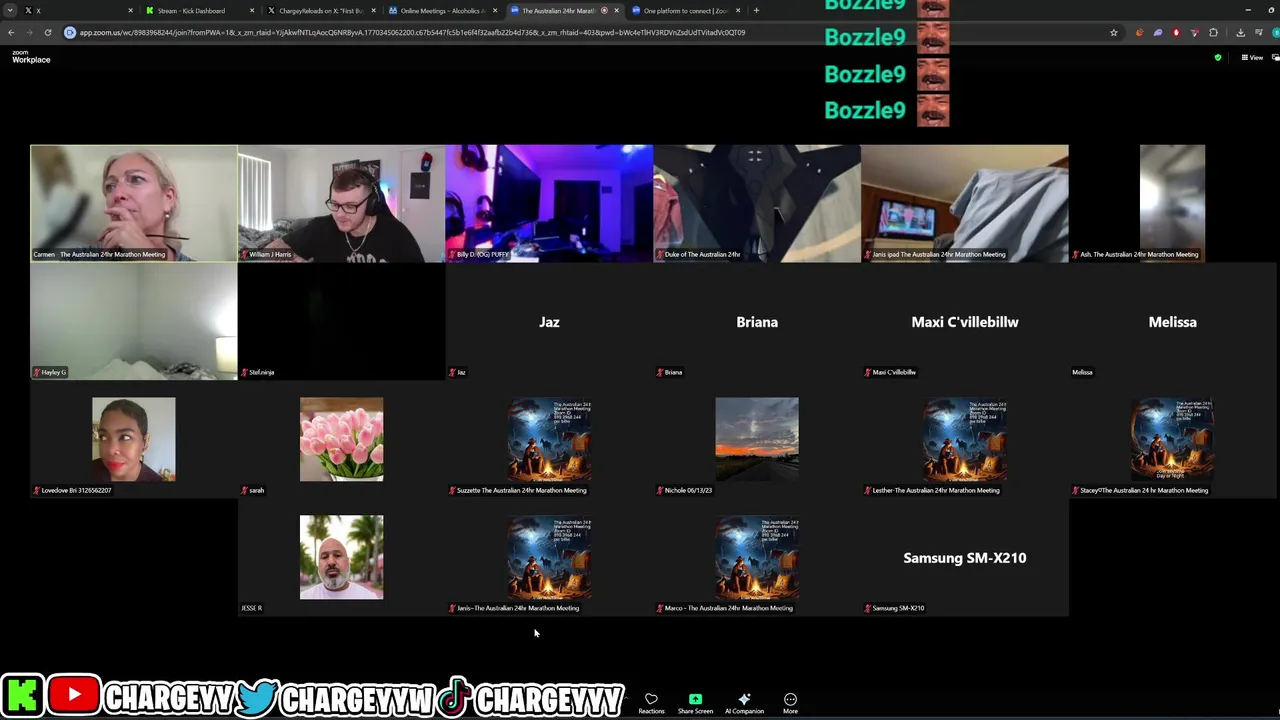This screenshot has width=1280, height=720.
Task: Click the Zoom Workplace logo
Action: click(31, 57)
